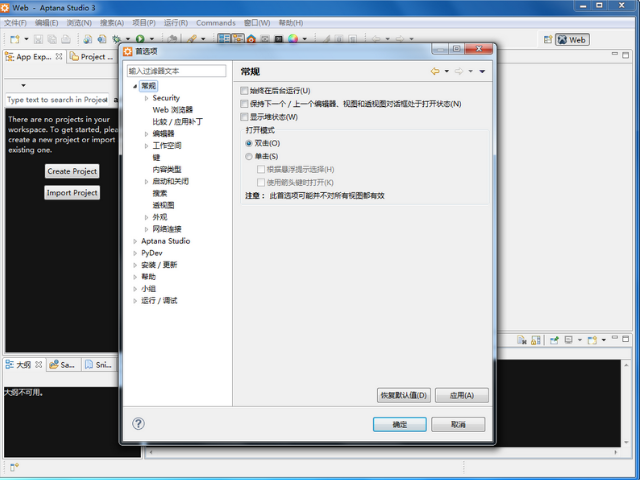Open the 文件(F) menu
Viewport: 641px width, 480px height.
click(15, 22)
